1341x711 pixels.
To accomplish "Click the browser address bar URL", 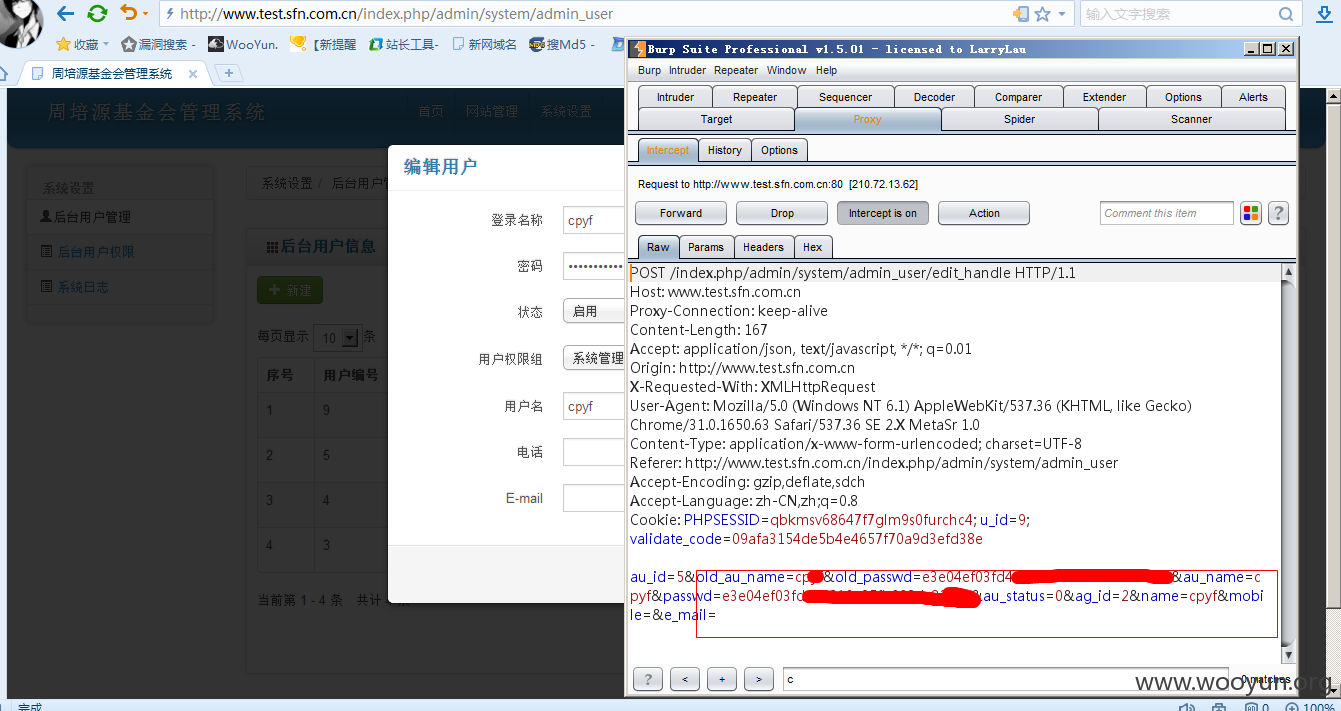I will point(396,14).
